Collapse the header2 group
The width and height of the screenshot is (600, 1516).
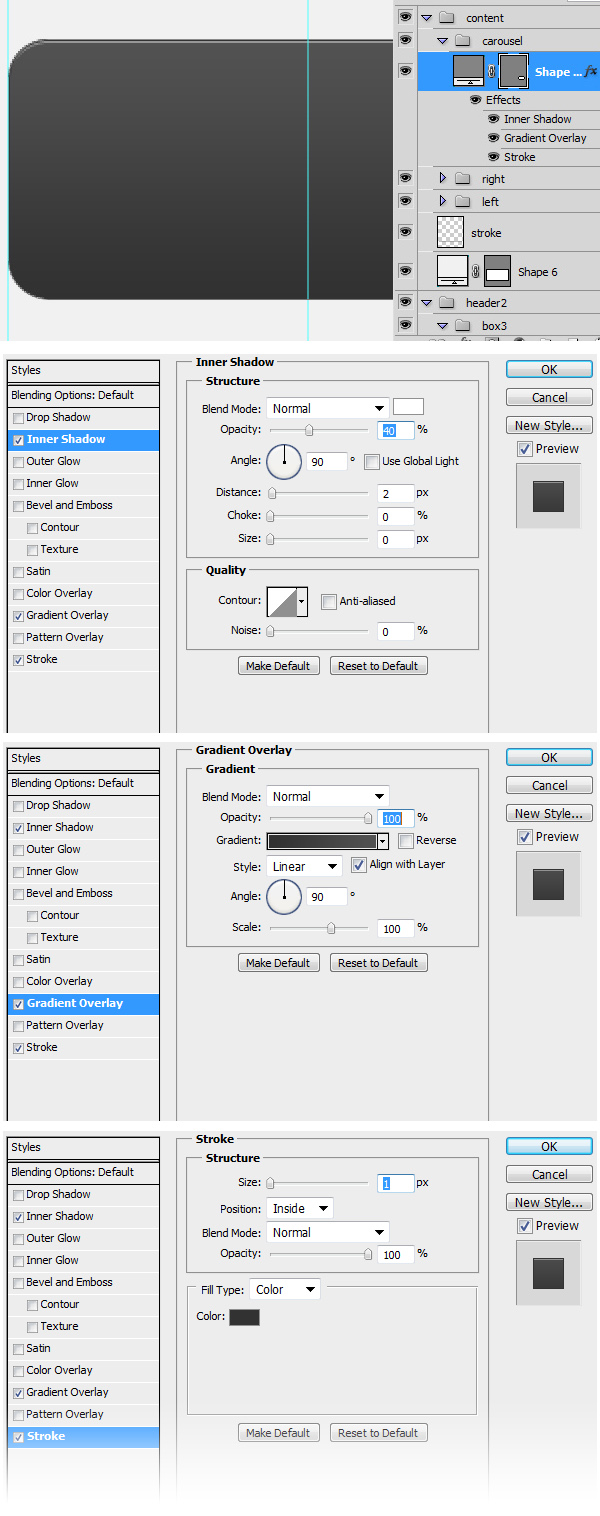426,302
